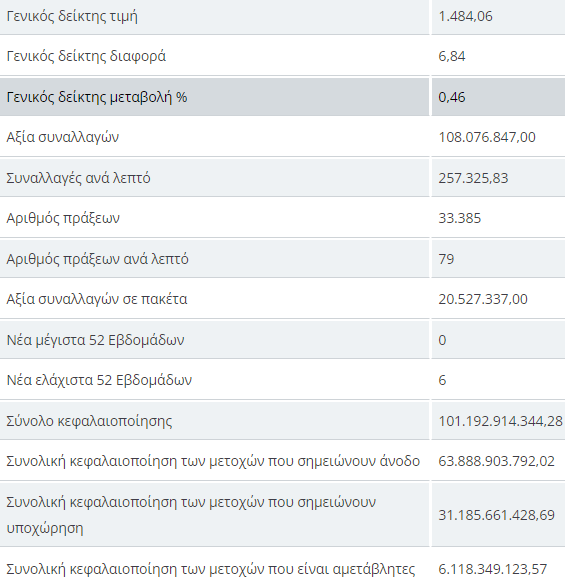This screenshot has height=583, width=565.
Task: Click the 6.118.349.123,57 unchanged stocks value
Action: pos(493,569)
